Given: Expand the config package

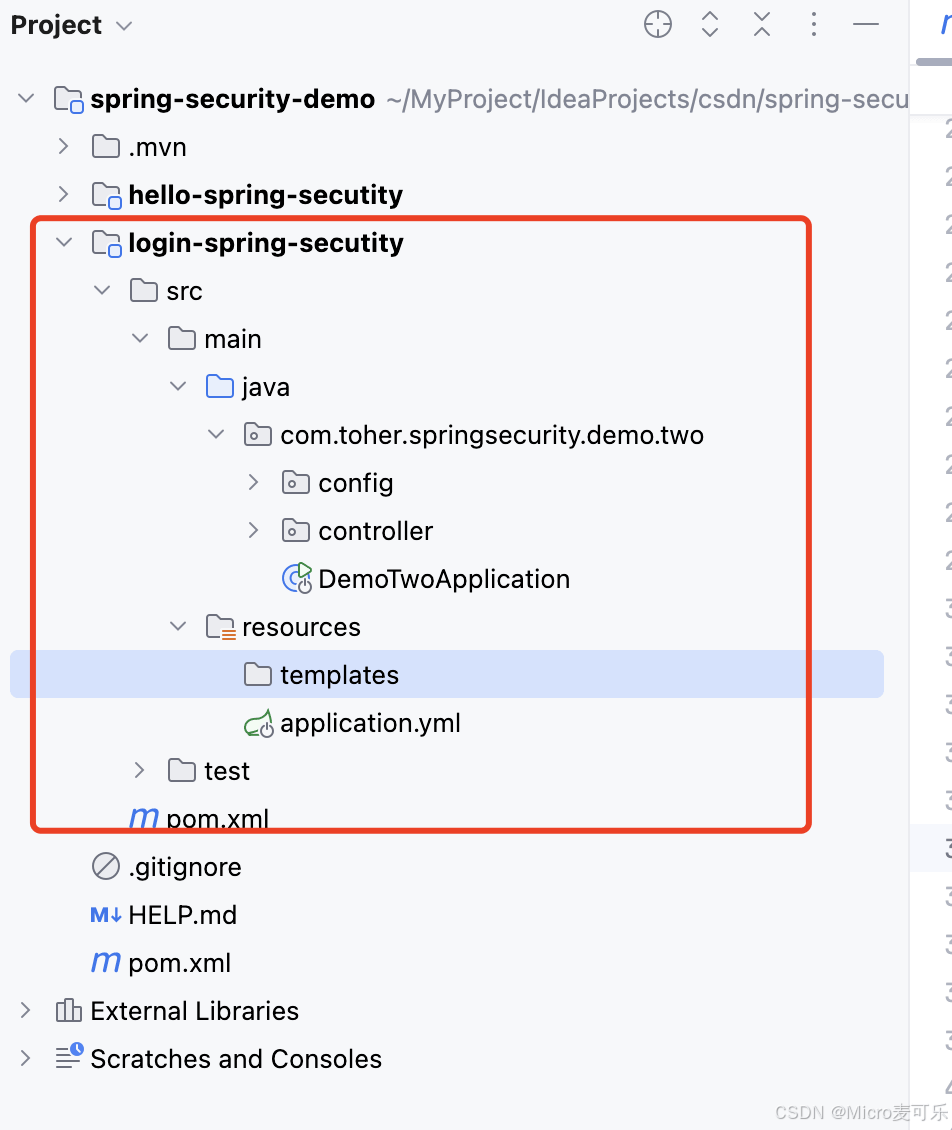Looking at the screenshot, I should pos(253,483).
